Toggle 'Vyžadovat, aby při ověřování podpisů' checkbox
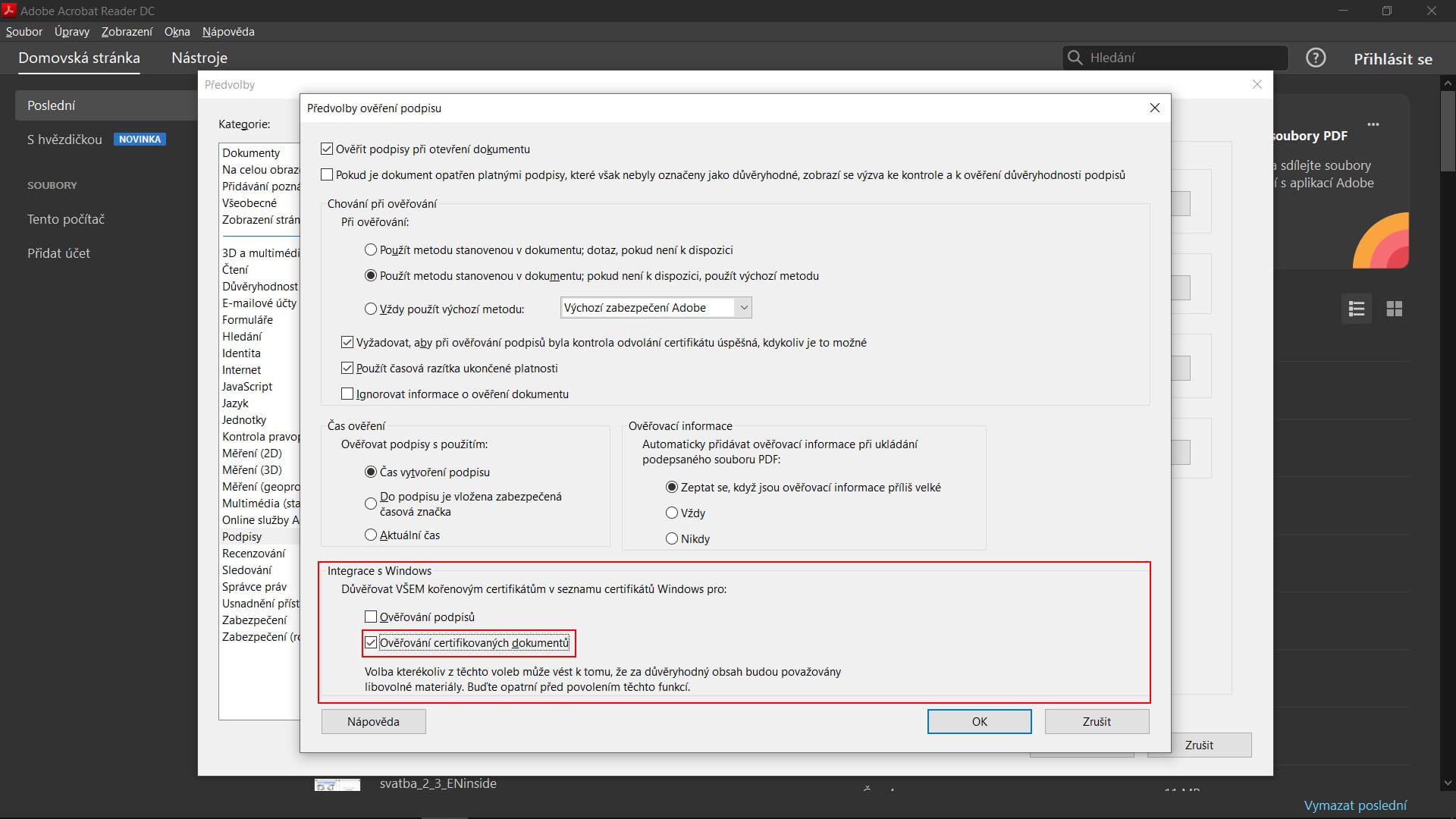This screenshot has width=1456, height=819. coord(347,343)
